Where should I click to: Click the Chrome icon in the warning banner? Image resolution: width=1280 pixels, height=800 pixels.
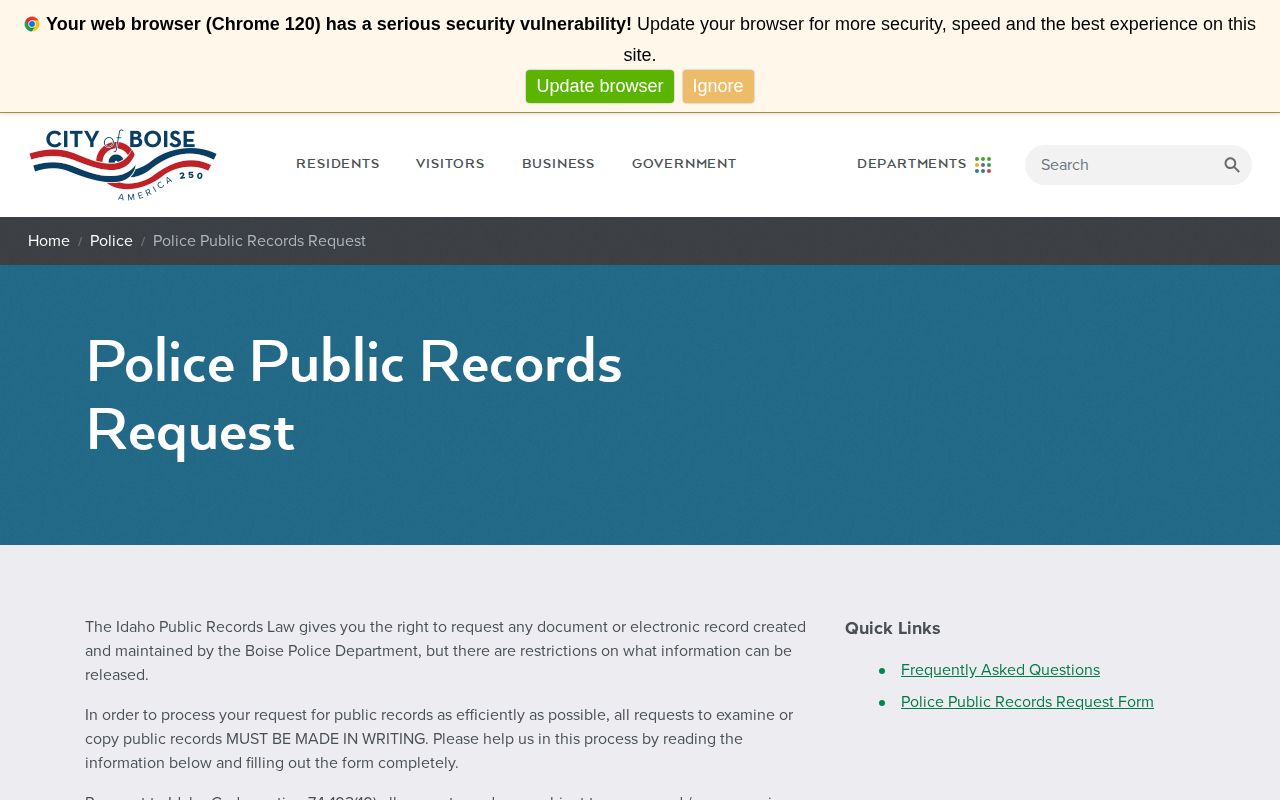pos(32,24)
